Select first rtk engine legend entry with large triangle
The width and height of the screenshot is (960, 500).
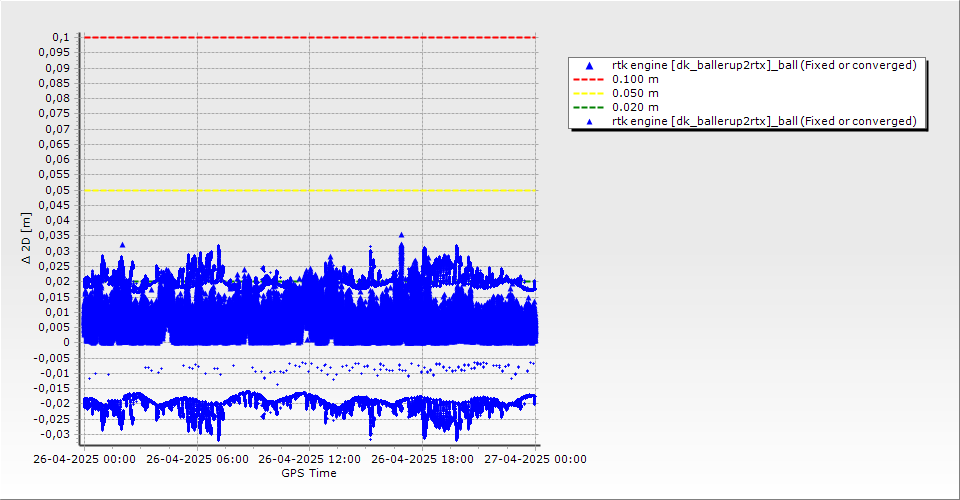[x=751, y=65]
